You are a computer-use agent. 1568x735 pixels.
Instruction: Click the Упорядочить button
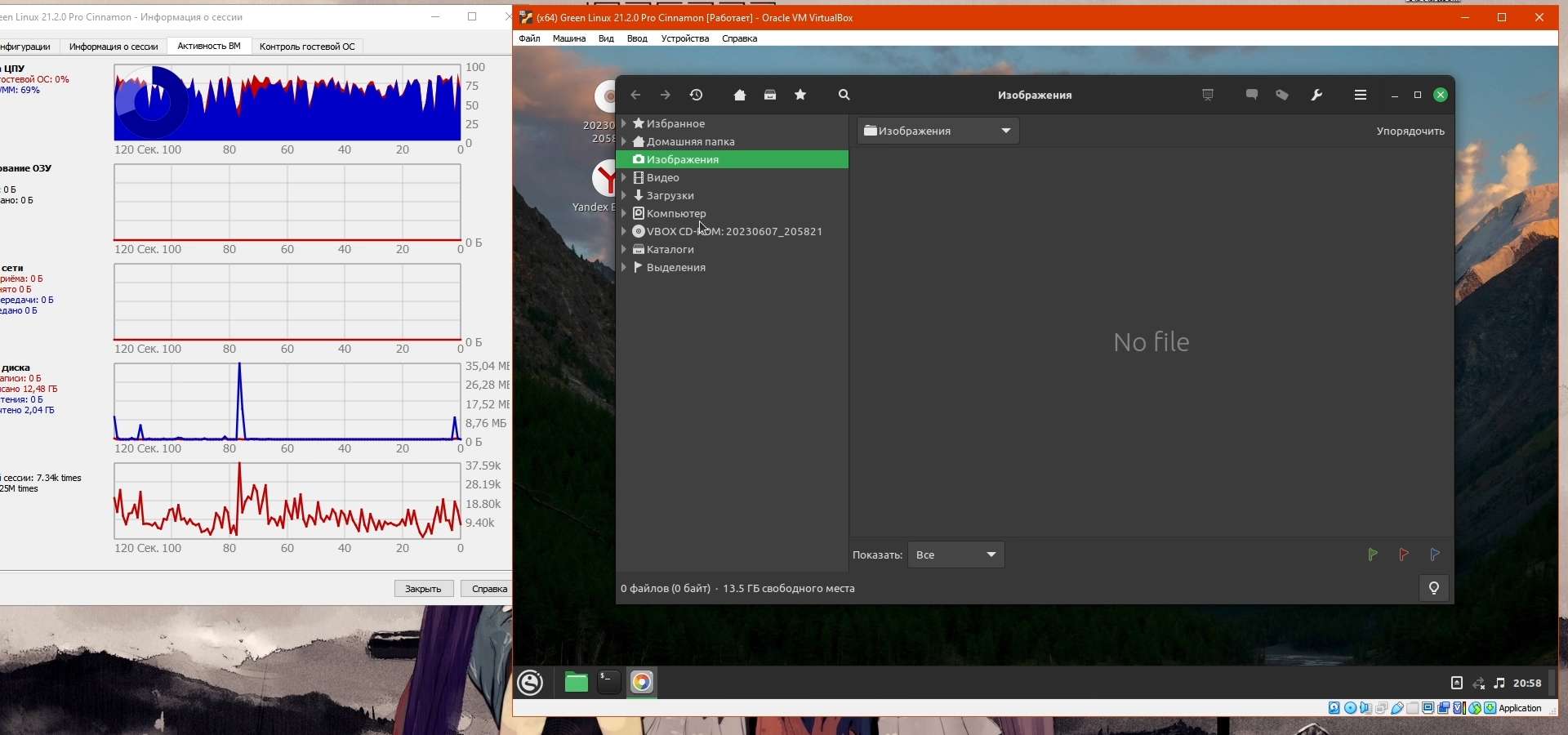1410,131
